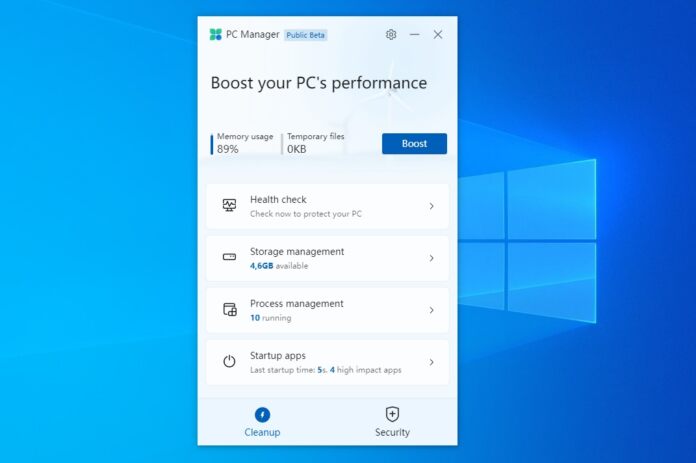Image resolution: width=696 pixels, height=463 pixels.
Task: Minimize the PC Manager window
Action: click(x=415, y=35)
